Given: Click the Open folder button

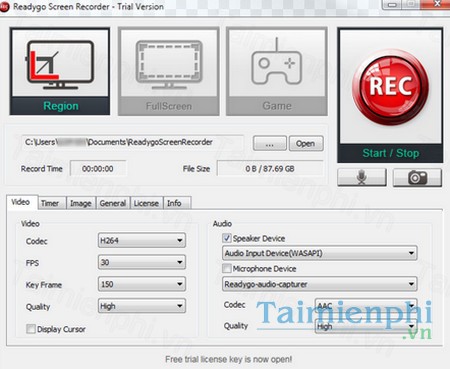Looking at the screenshot, I should pos(306,144).
